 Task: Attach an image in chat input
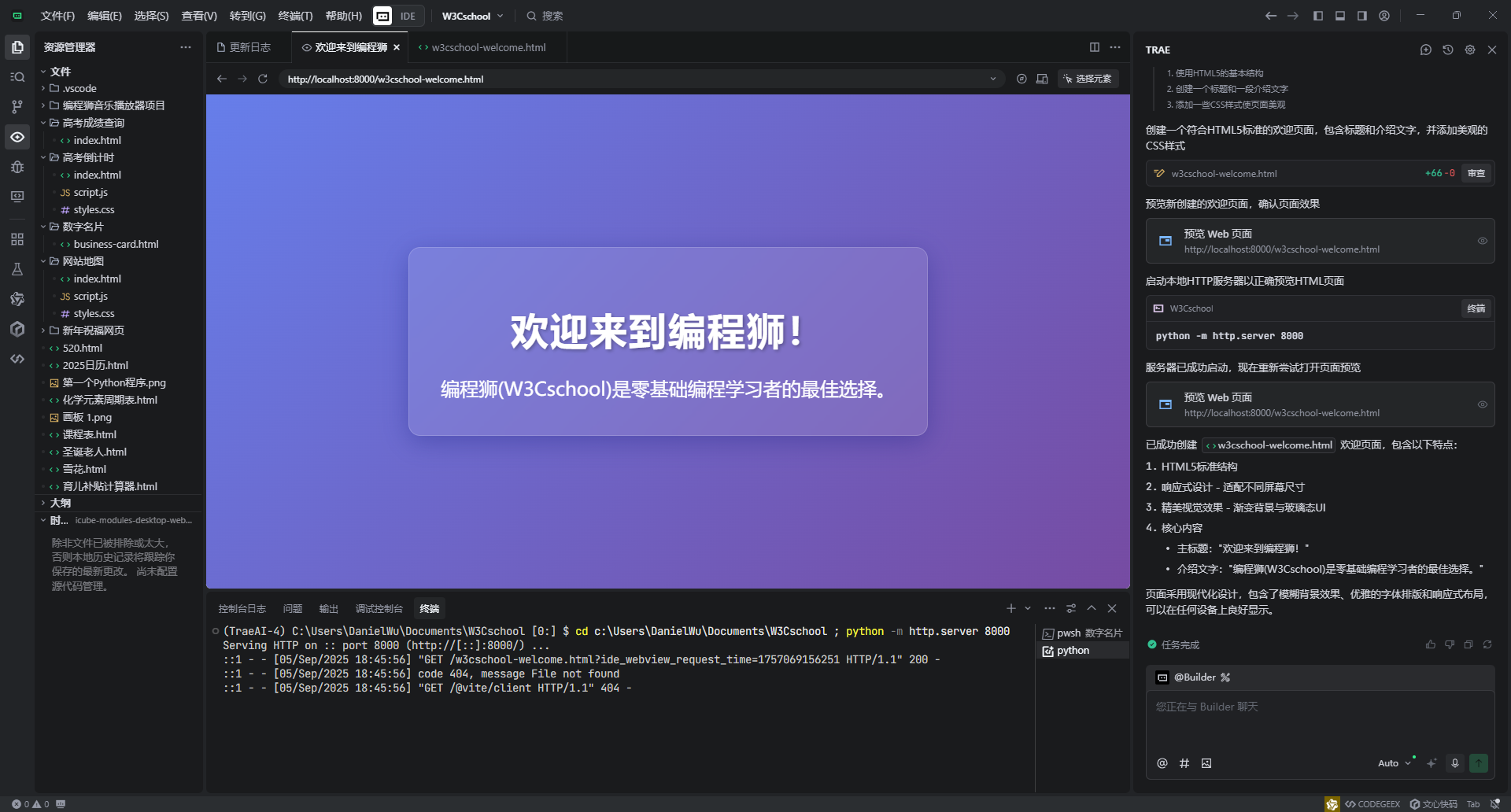click(x=1206, y=763)
